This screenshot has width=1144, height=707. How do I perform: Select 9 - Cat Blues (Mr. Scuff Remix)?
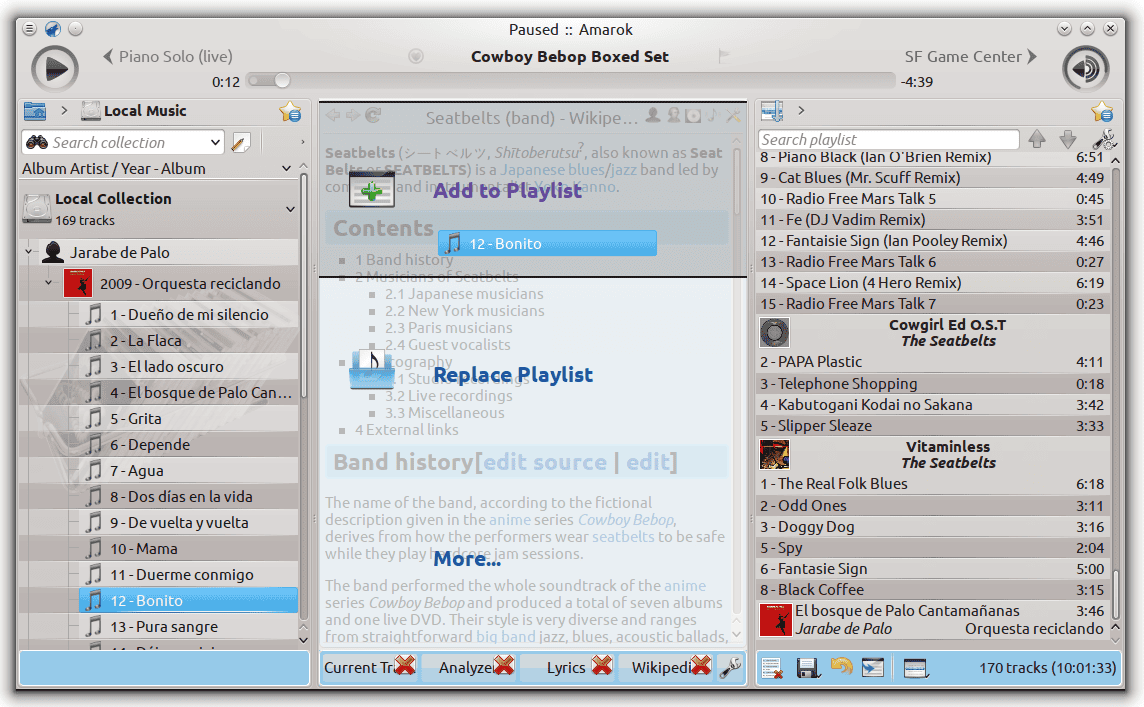pyautogui.click(x=933, y=178)
